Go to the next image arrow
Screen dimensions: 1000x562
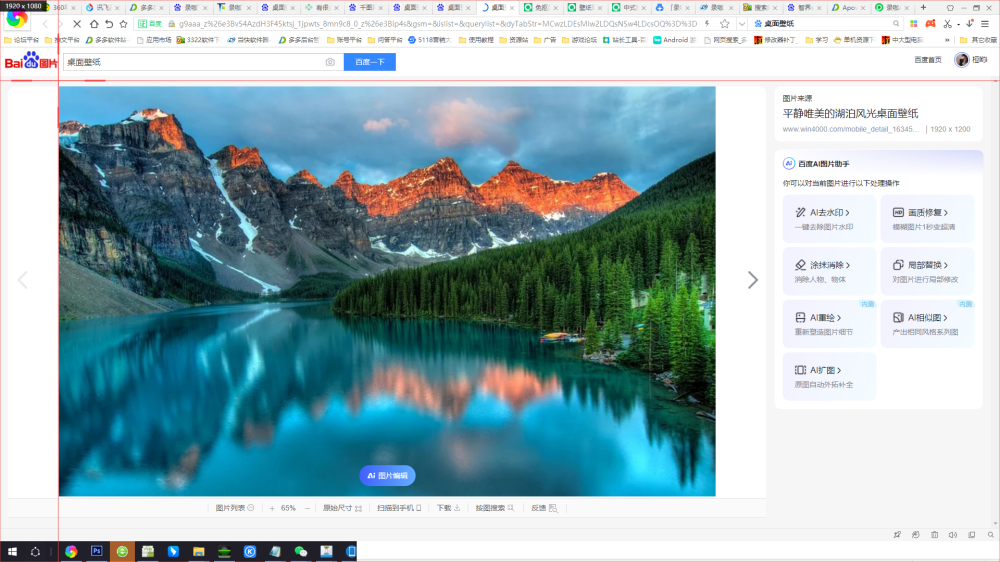click(x=753, y=279)
